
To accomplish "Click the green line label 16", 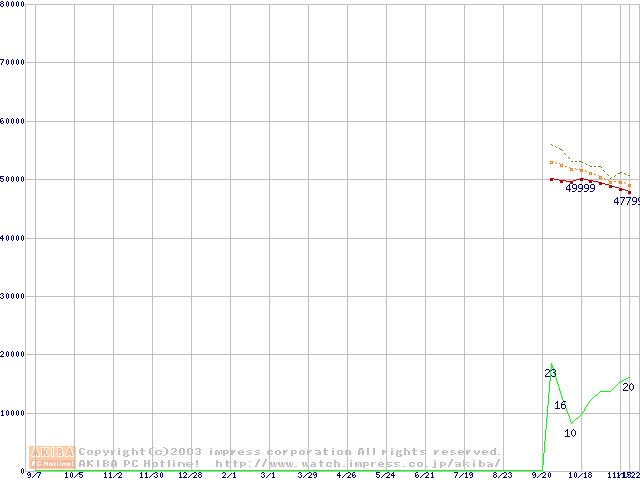I will [560, 405].
